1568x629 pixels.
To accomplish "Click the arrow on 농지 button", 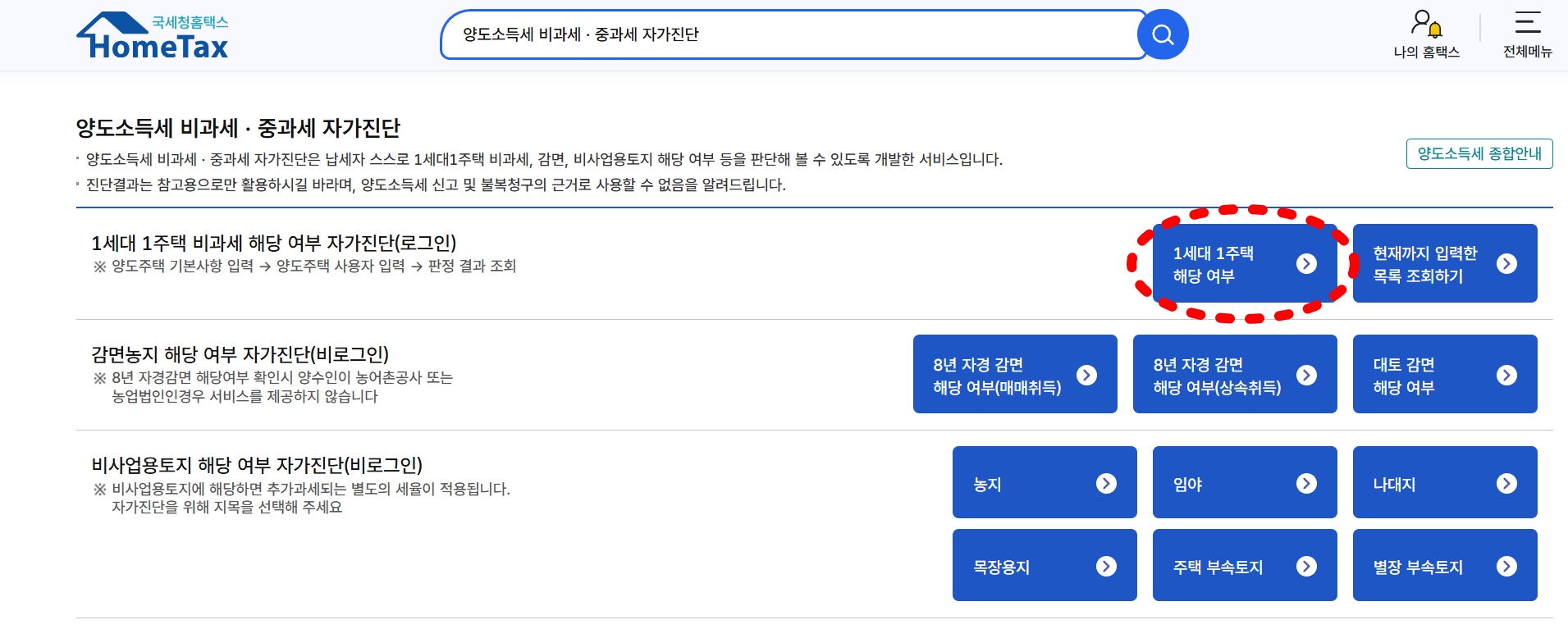I will pyautogui.click(x=1106, y=483).
